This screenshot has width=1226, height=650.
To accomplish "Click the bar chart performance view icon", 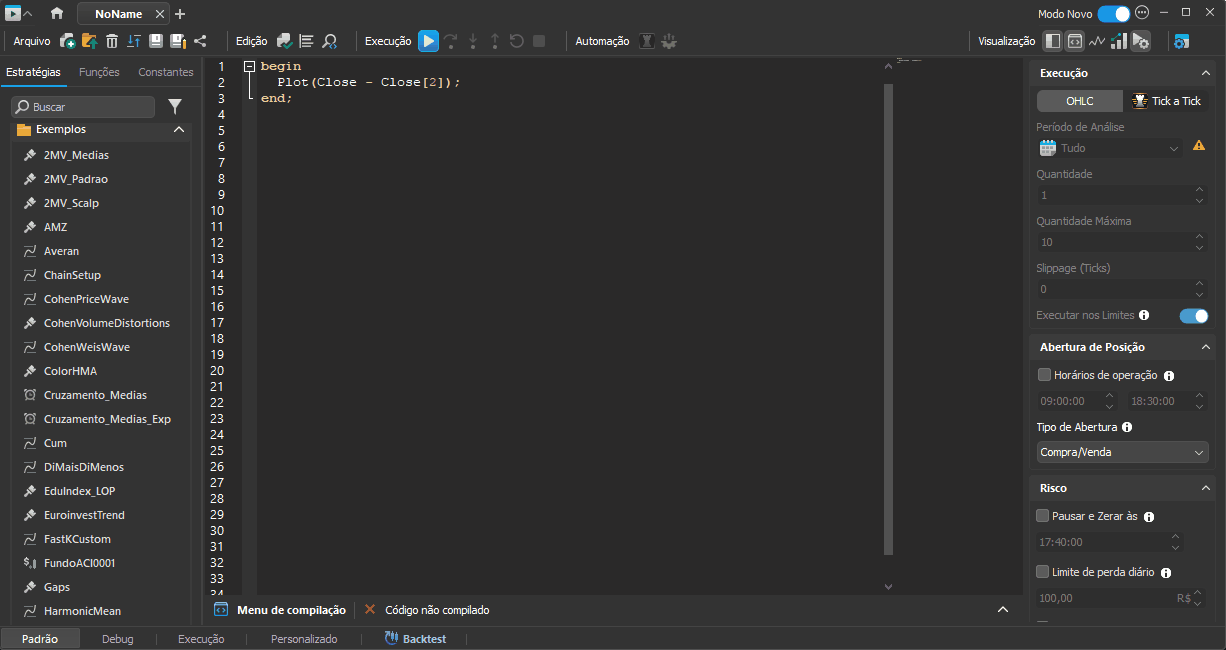I will point(1119,41).
